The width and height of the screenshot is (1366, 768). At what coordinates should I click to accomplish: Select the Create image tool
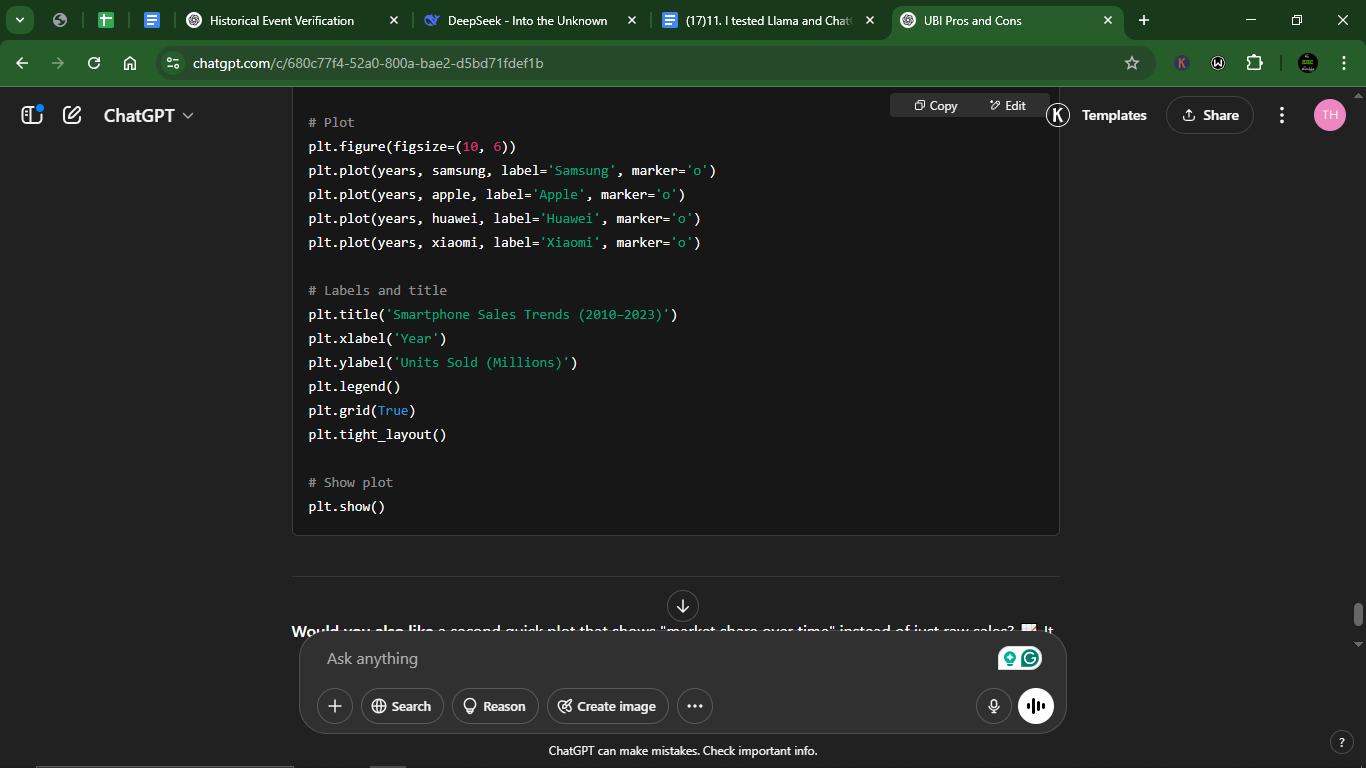point(607,706)
